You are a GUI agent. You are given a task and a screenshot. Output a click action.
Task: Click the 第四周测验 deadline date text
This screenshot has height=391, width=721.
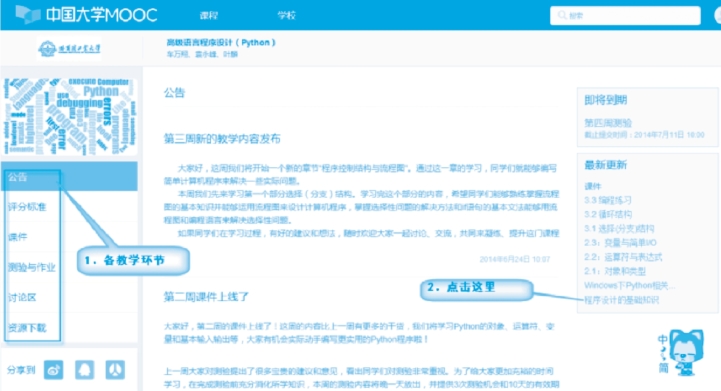coord(644,135)
